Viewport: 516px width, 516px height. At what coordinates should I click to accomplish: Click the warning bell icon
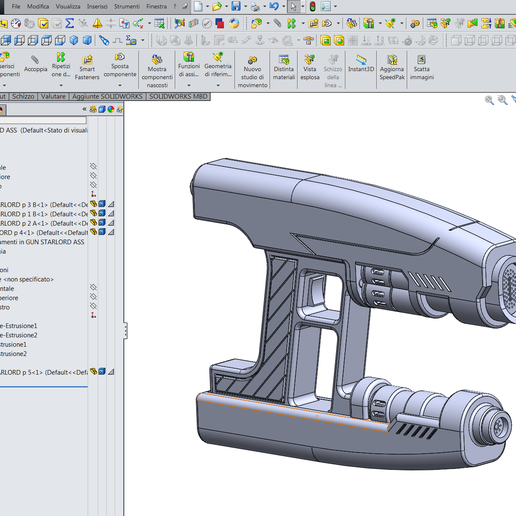tap(97, 23)
